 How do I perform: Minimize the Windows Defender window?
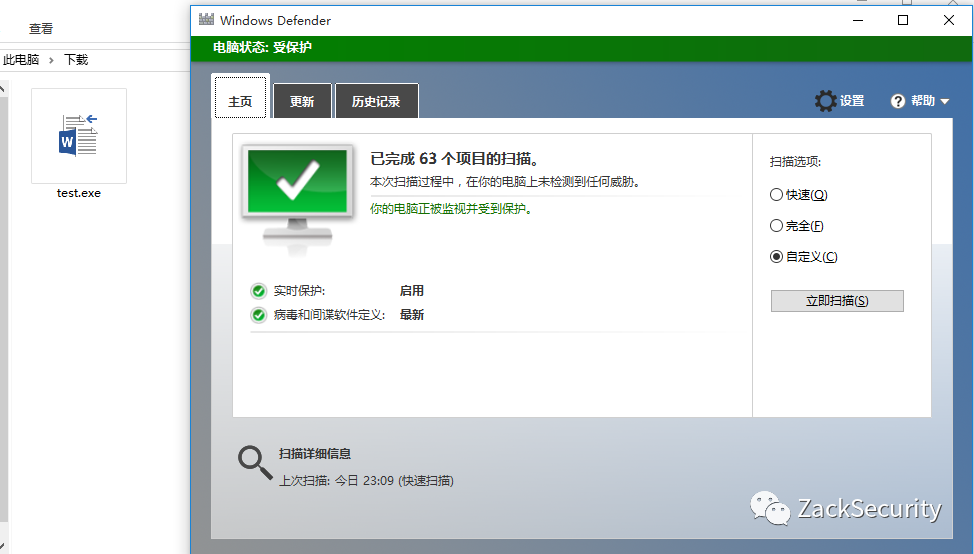click(858, 20)
